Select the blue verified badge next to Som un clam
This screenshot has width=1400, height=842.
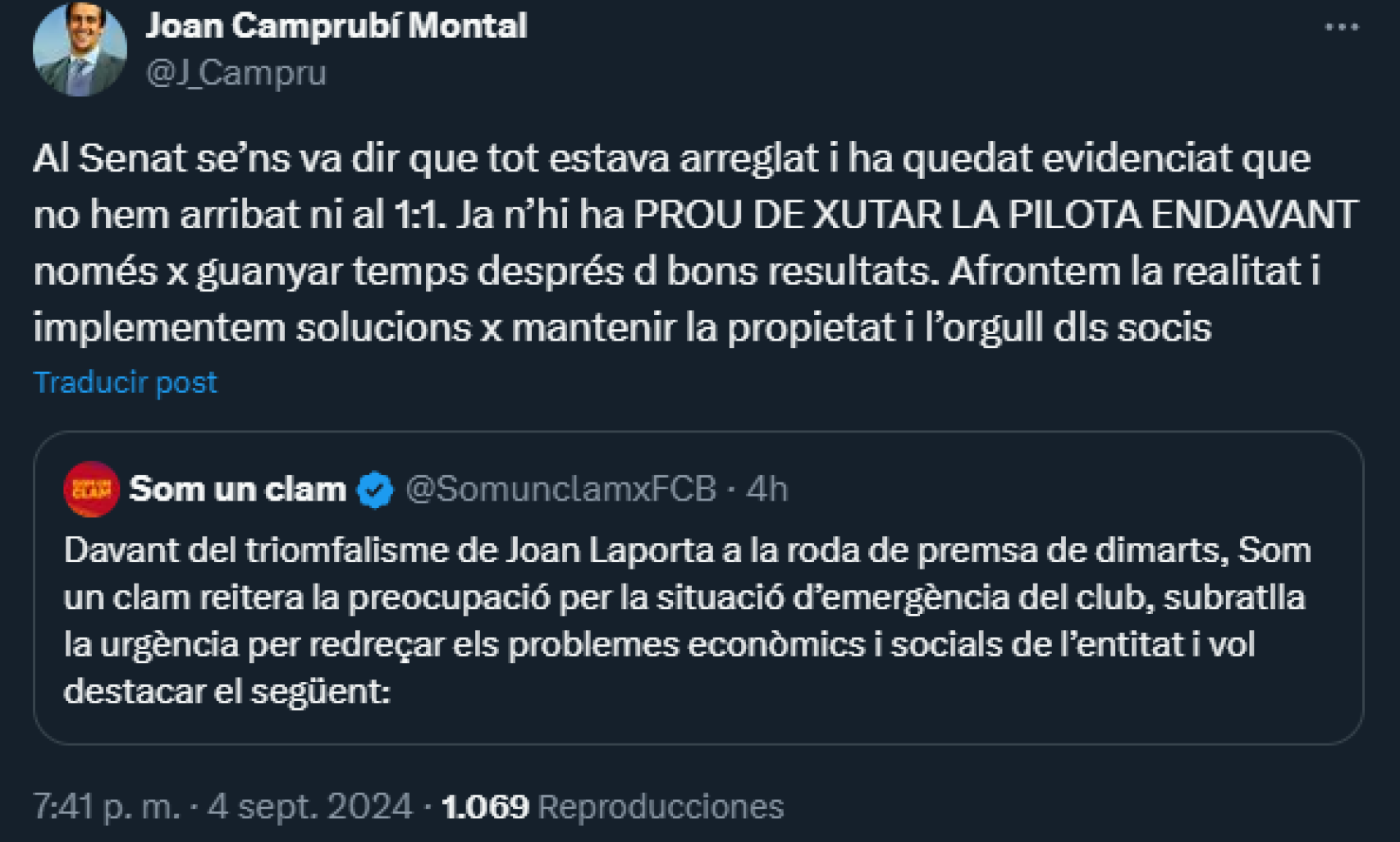coord(374,490)
